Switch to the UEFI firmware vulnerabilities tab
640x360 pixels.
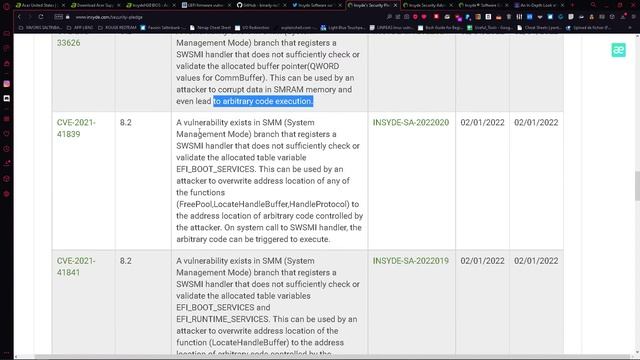click(x=206, y=5)
